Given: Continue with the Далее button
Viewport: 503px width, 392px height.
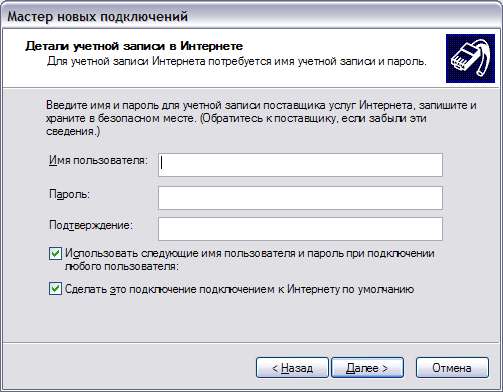Looking at the screenshot, I should [x=367, y=368].
